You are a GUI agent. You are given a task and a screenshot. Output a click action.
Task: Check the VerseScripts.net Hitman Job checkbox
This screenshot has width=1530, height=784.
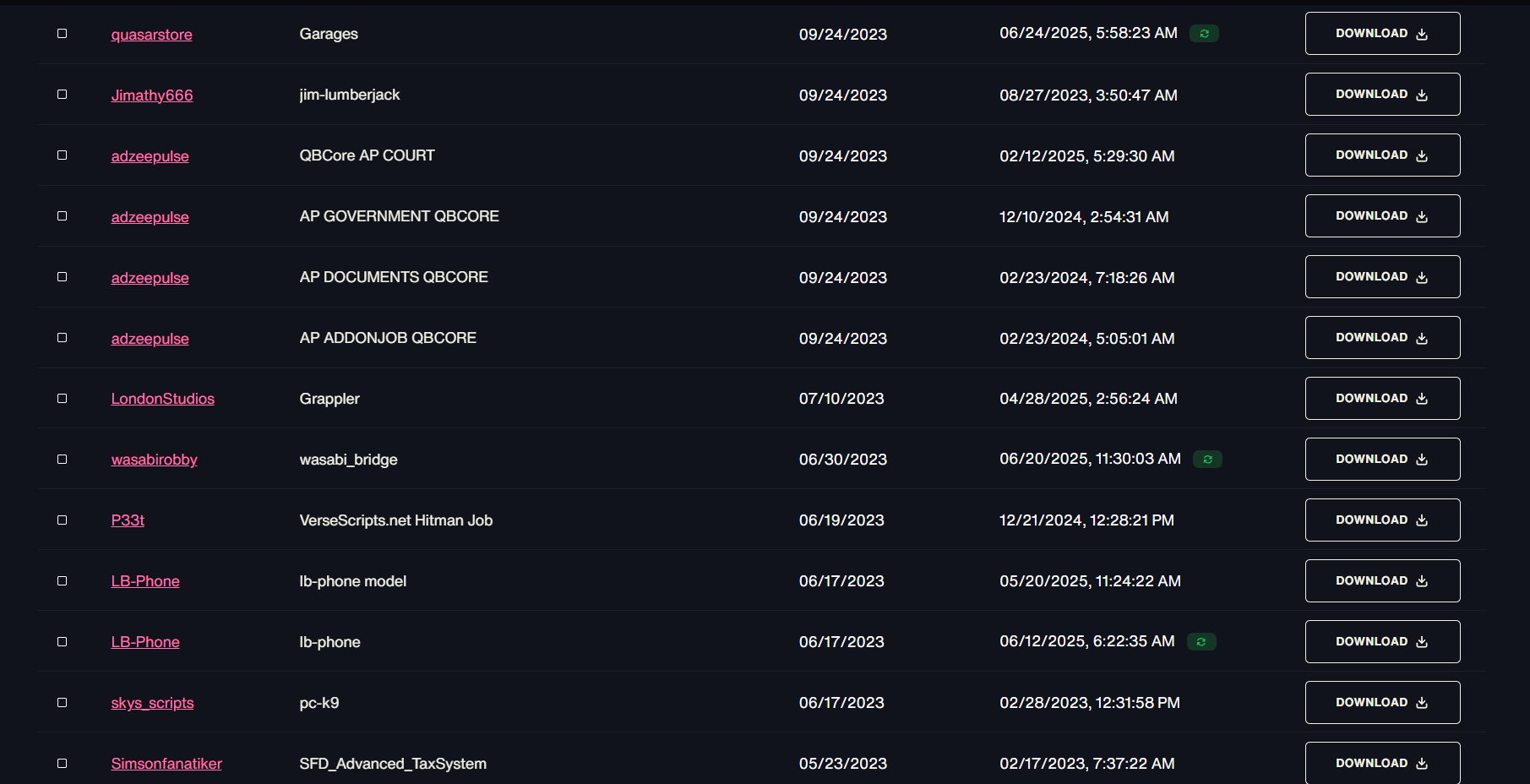(62, 520)
